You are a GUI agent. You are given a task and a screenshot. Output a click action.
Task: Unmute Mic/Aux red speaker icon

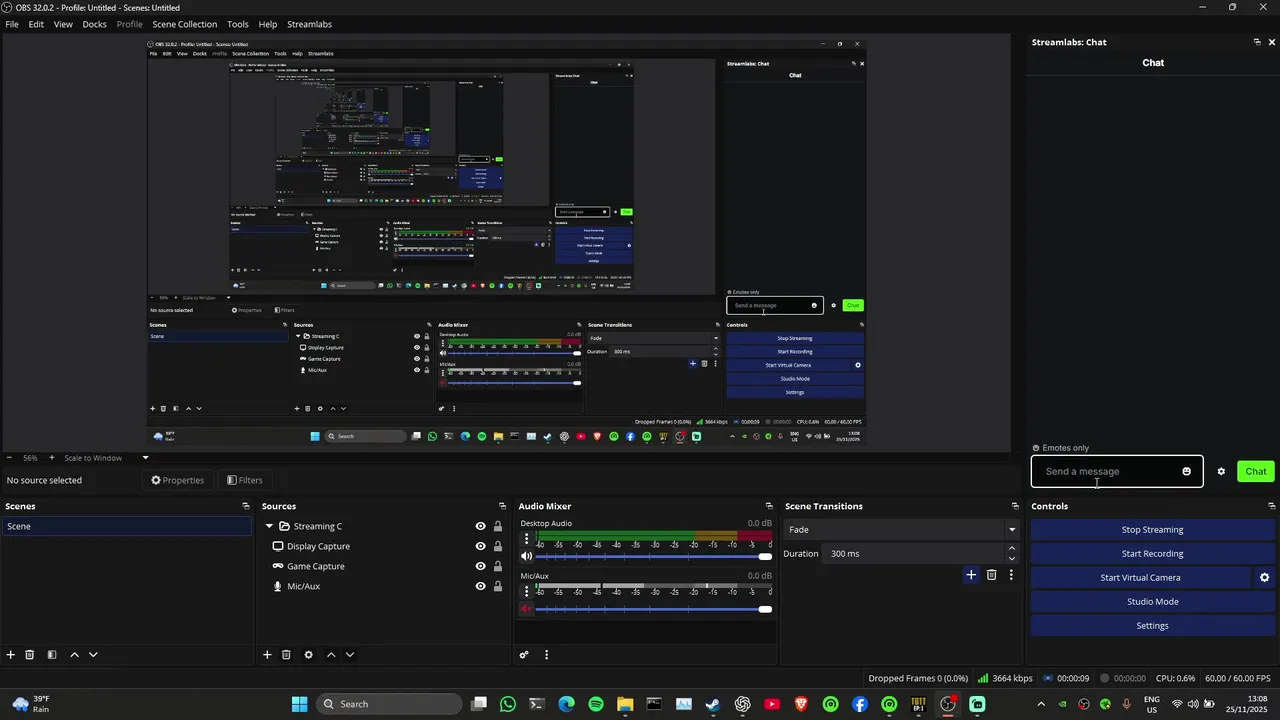pyautogui.click(x=527, y=609)
